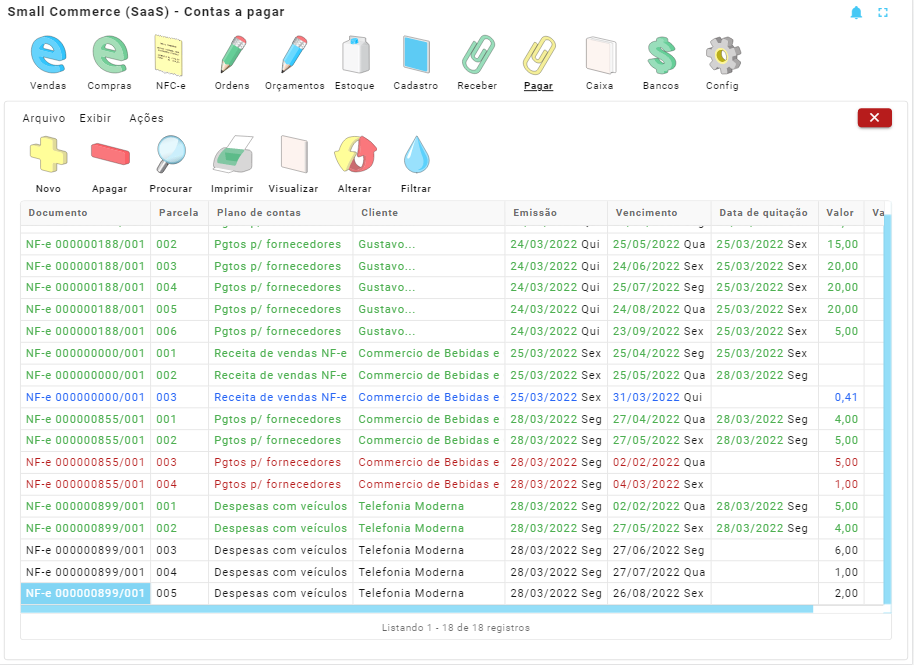
Task: Open the Compras module icon
Action: (109, 55)
